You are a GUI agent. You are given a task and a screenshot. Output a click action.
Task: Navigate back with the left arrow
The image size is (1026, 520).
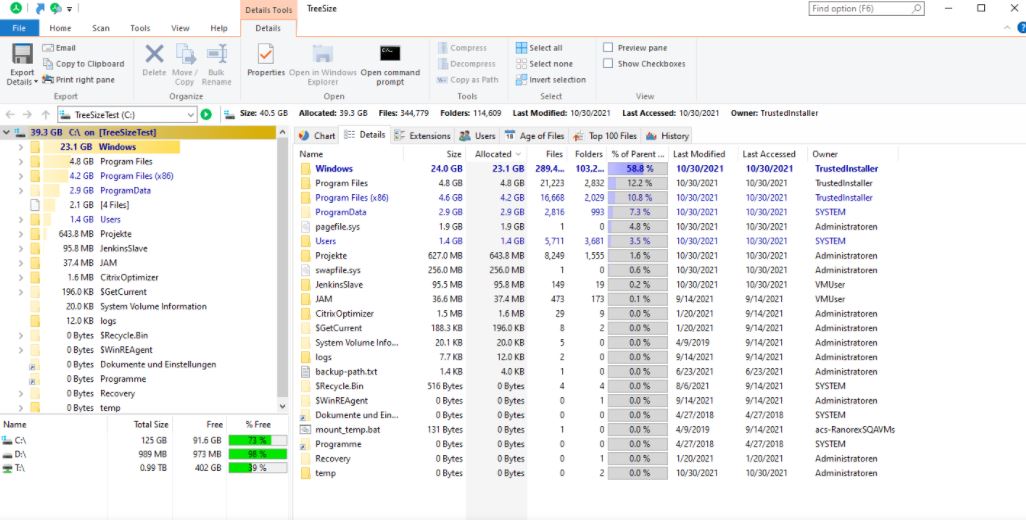click(10, 114)
